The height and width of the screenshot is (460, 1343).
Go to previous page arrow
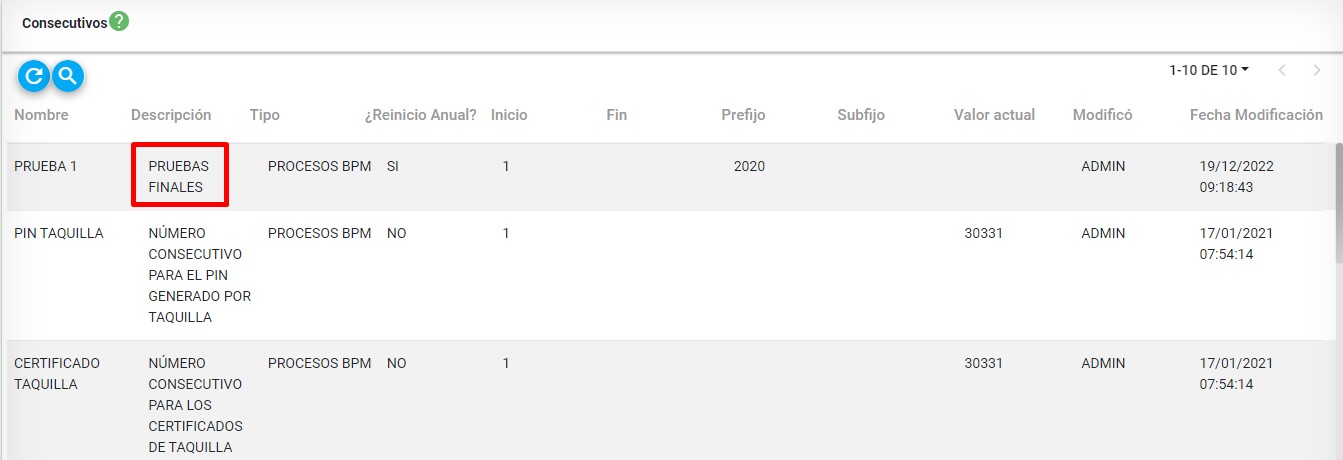click(x=1282, y=70)
